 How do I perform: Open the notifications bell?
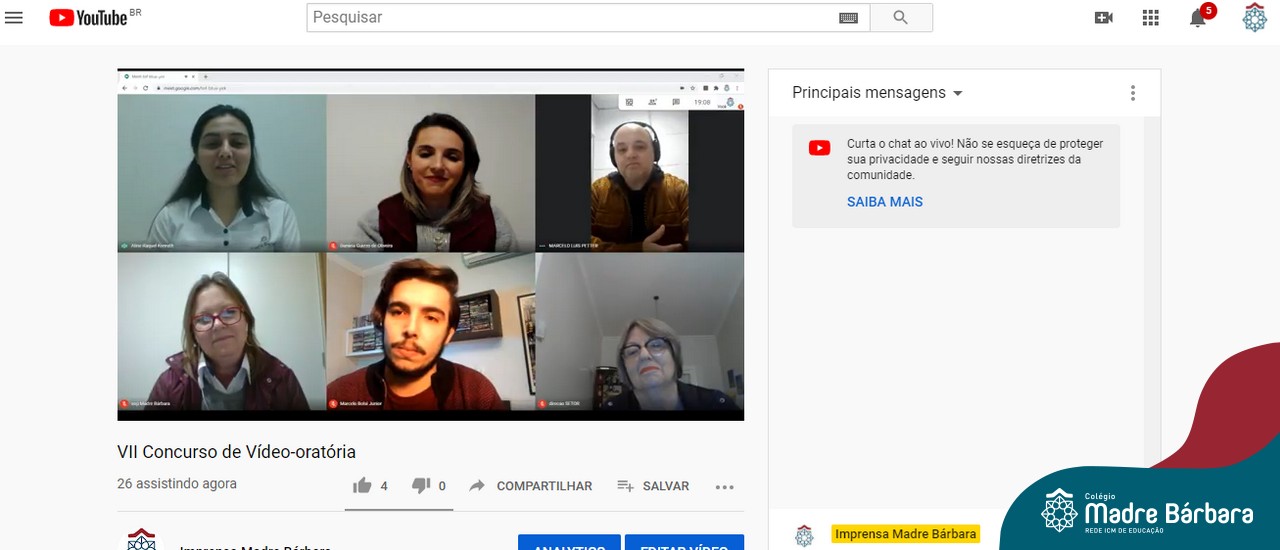[1197, 18]
